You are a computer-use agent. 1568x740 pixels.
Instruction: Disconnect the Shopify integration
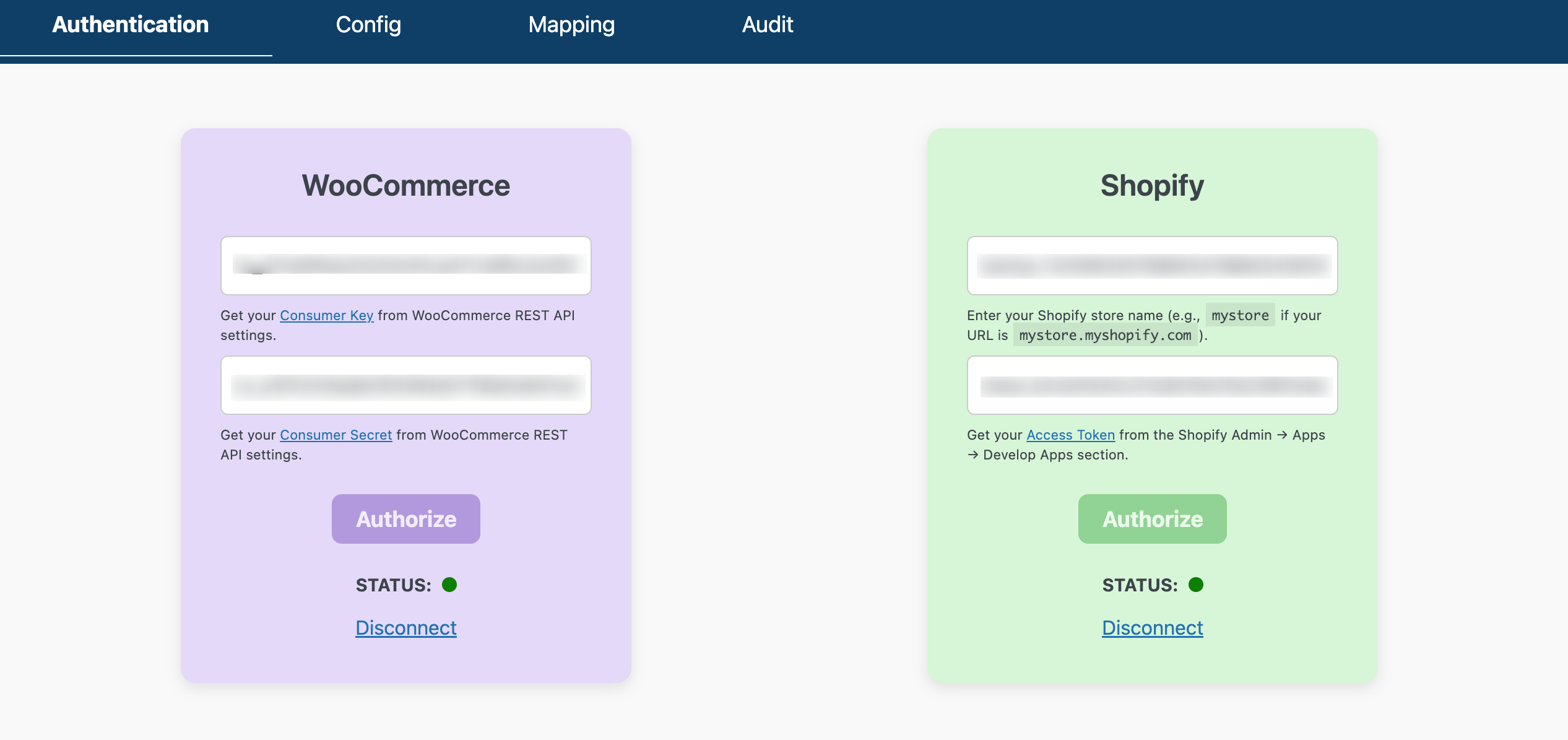coord(1152,628)
